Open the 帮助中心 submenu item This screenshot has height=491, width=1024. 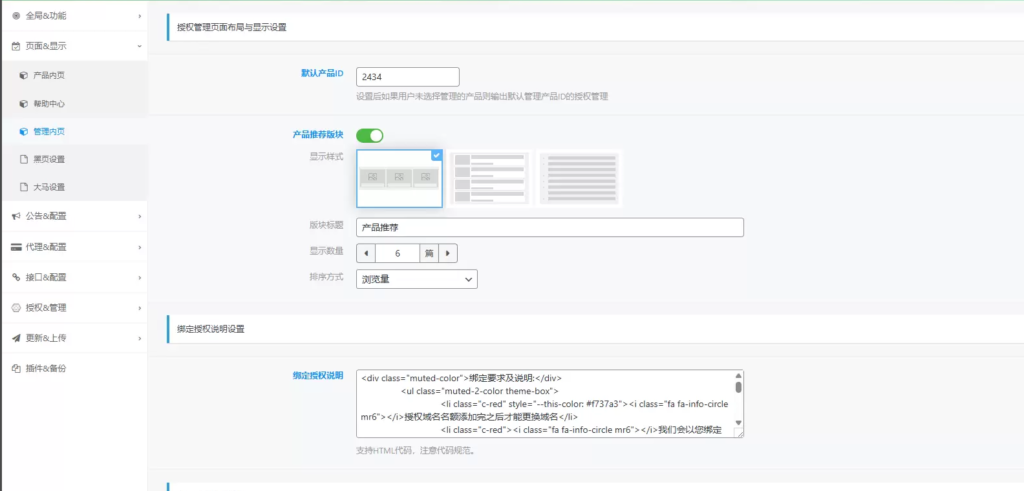click(74, 104)
